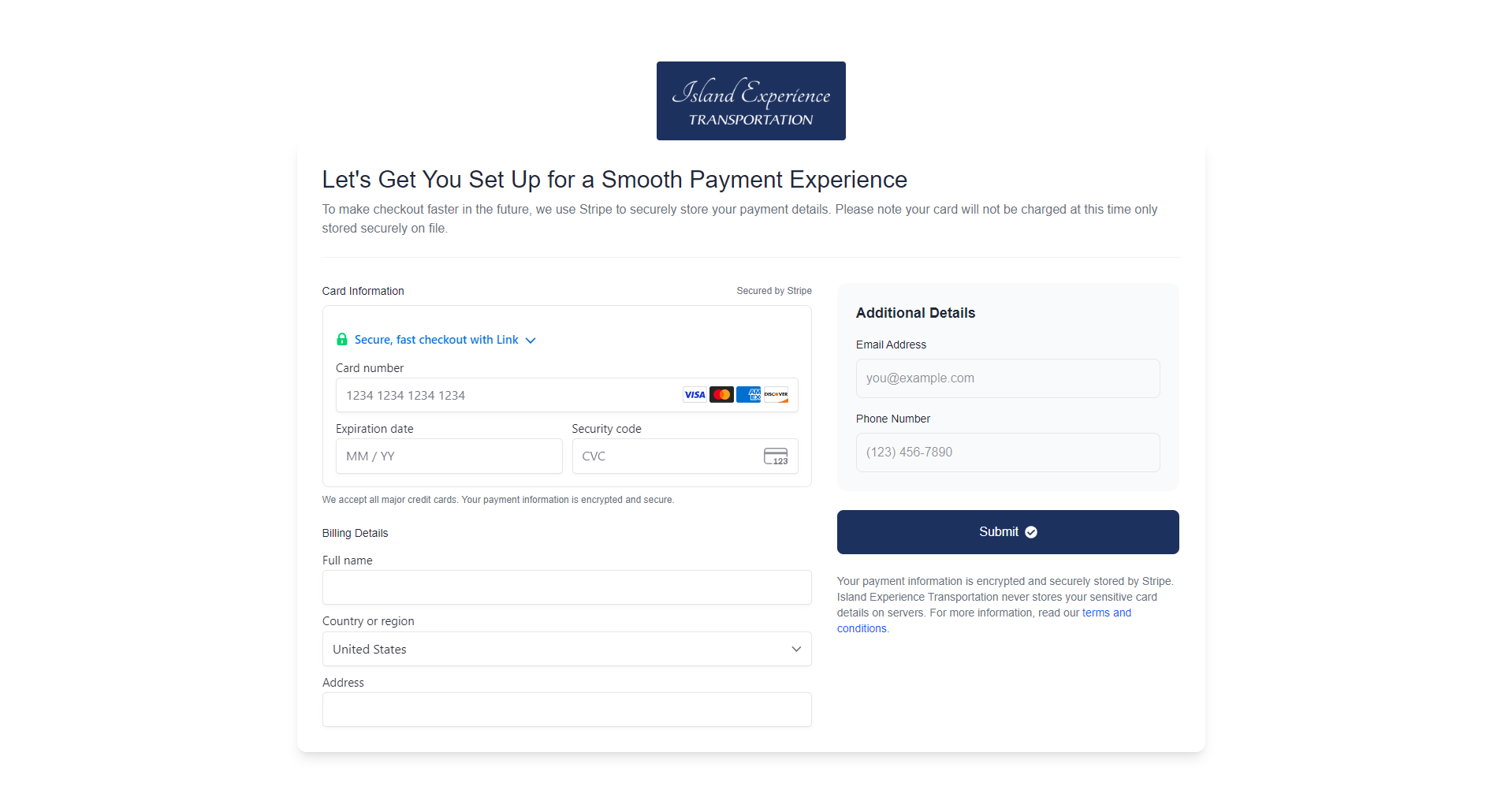Click the checkmark icon inside Submit button
The image size is (1497, 812).
[1032, 531]
